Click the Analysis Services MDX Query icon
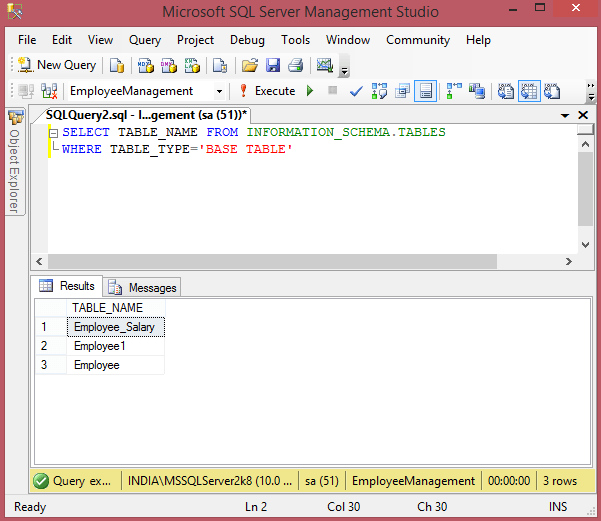The image size is (601, 521). (x=146, y=65)
